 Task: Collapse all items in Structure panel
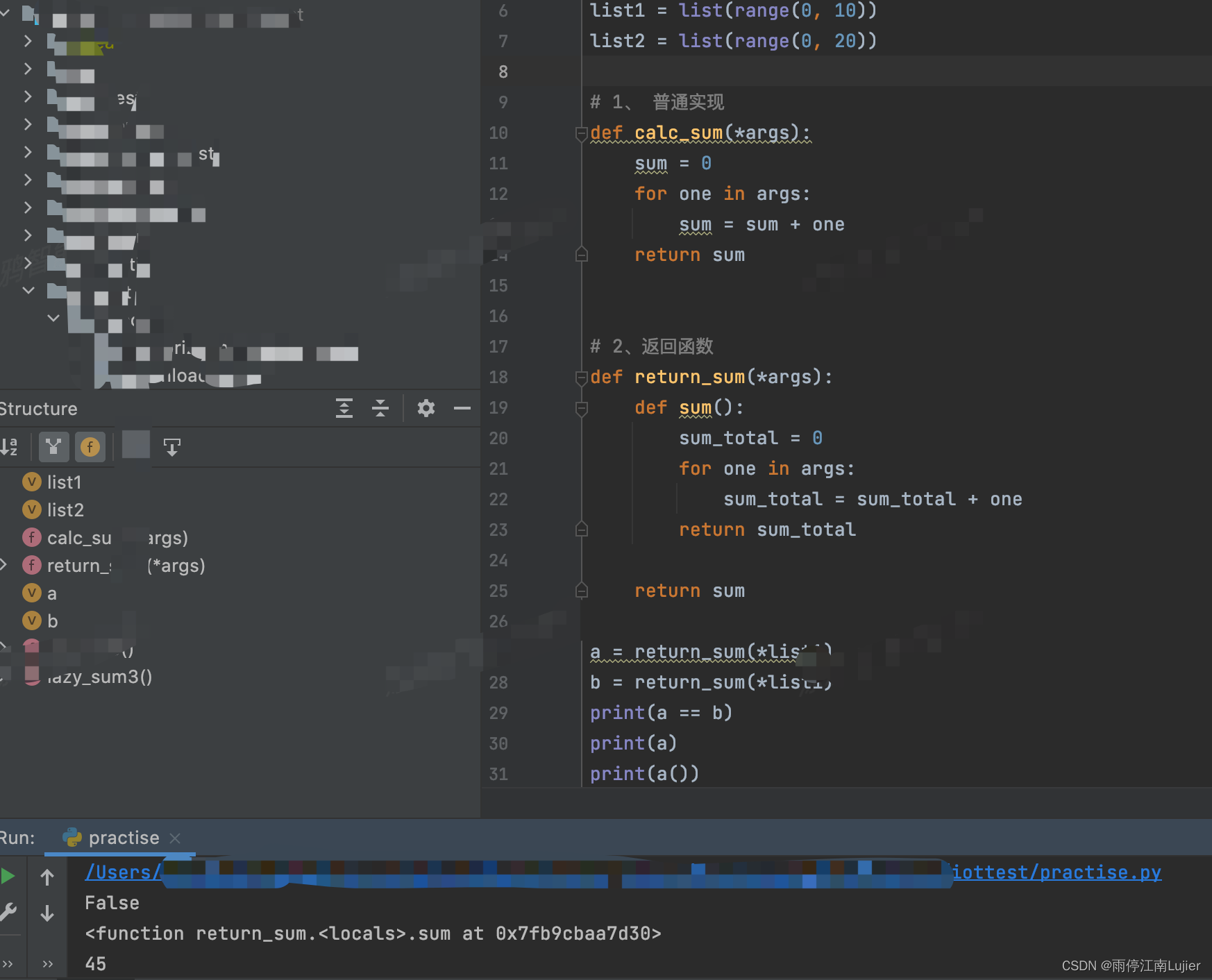[x=380, y=408]
